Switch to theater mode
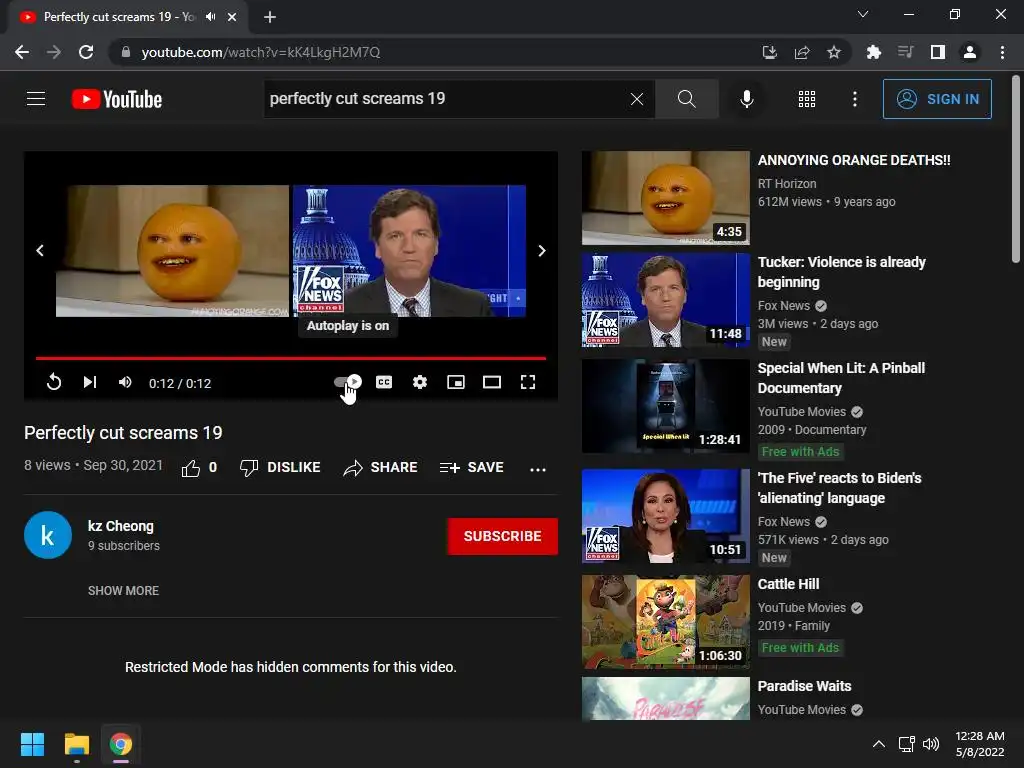 pyautogui.click(x=492, y=382)
